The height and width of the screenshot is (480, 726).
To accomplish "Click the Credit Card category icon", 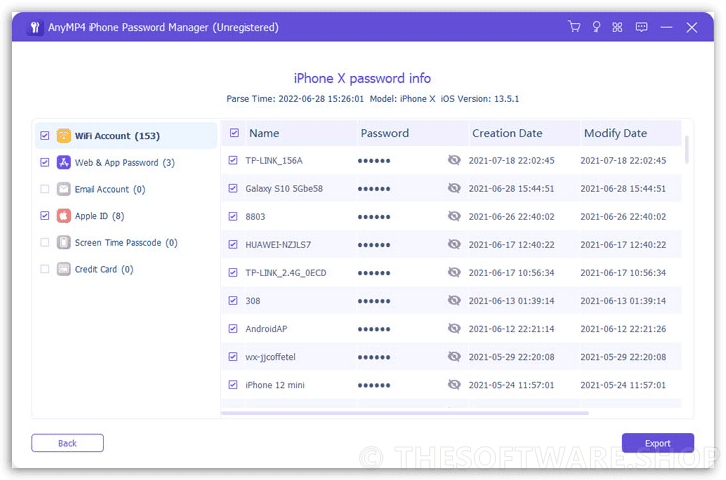I will coord(63,269).
